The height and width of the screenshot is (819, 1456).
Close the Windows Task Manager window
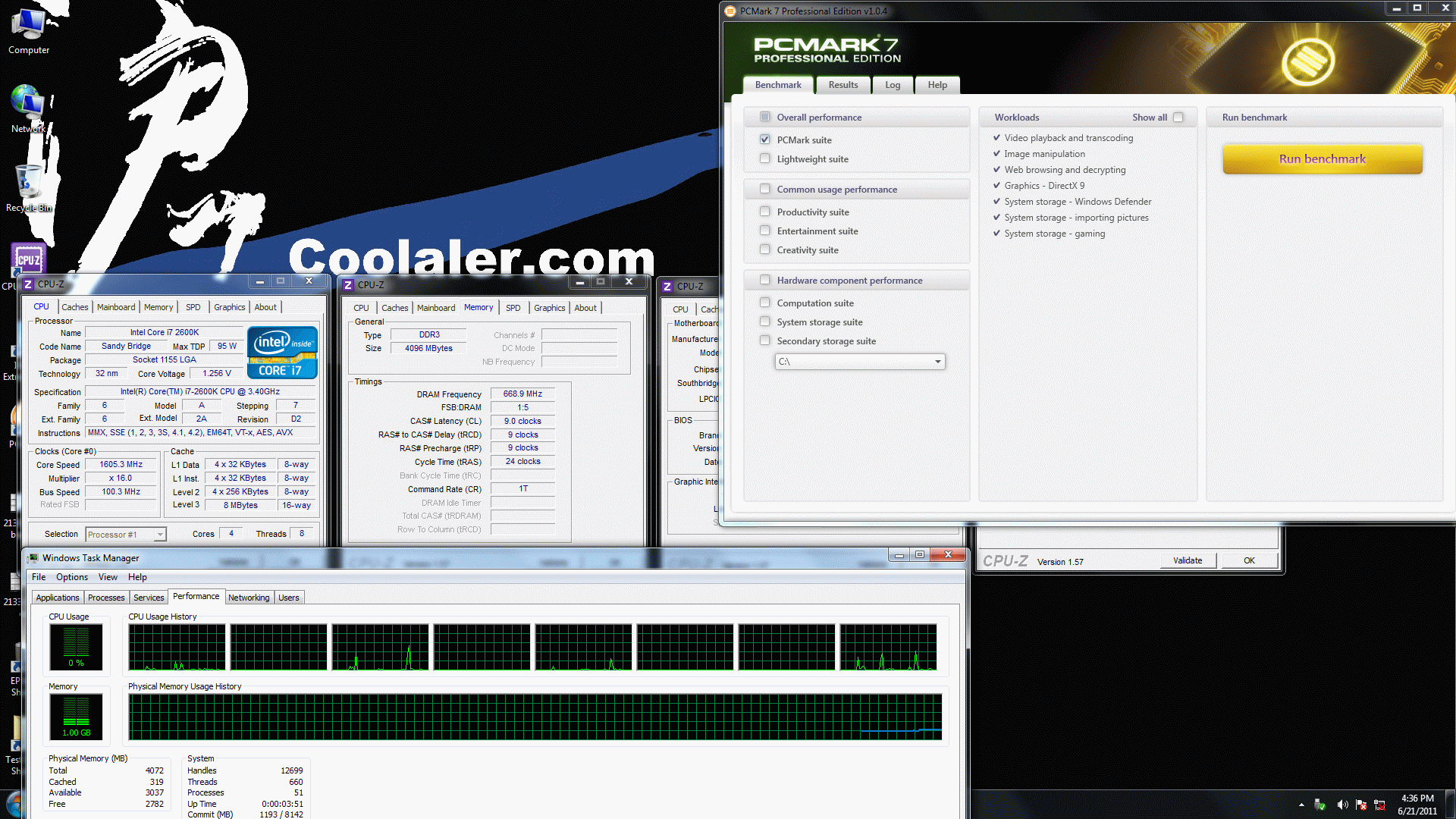point(948,554)
